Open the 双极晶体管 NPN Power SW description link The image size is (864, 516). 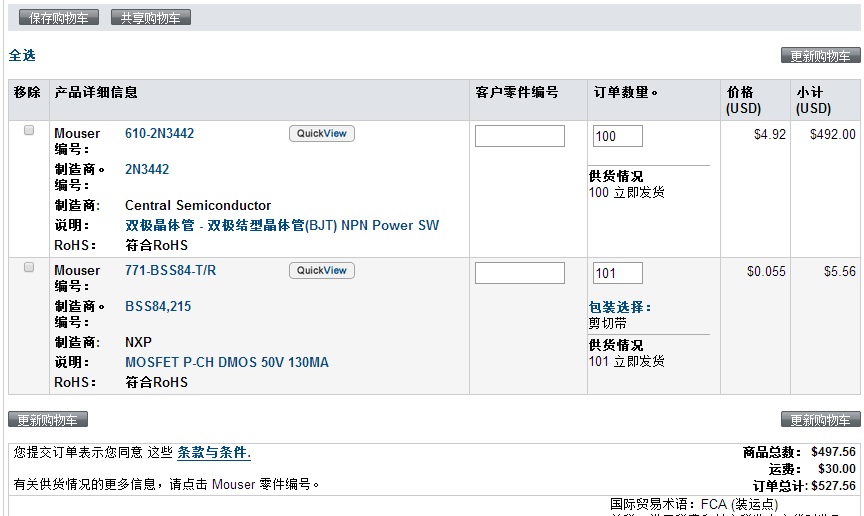[x=281, y=226]
